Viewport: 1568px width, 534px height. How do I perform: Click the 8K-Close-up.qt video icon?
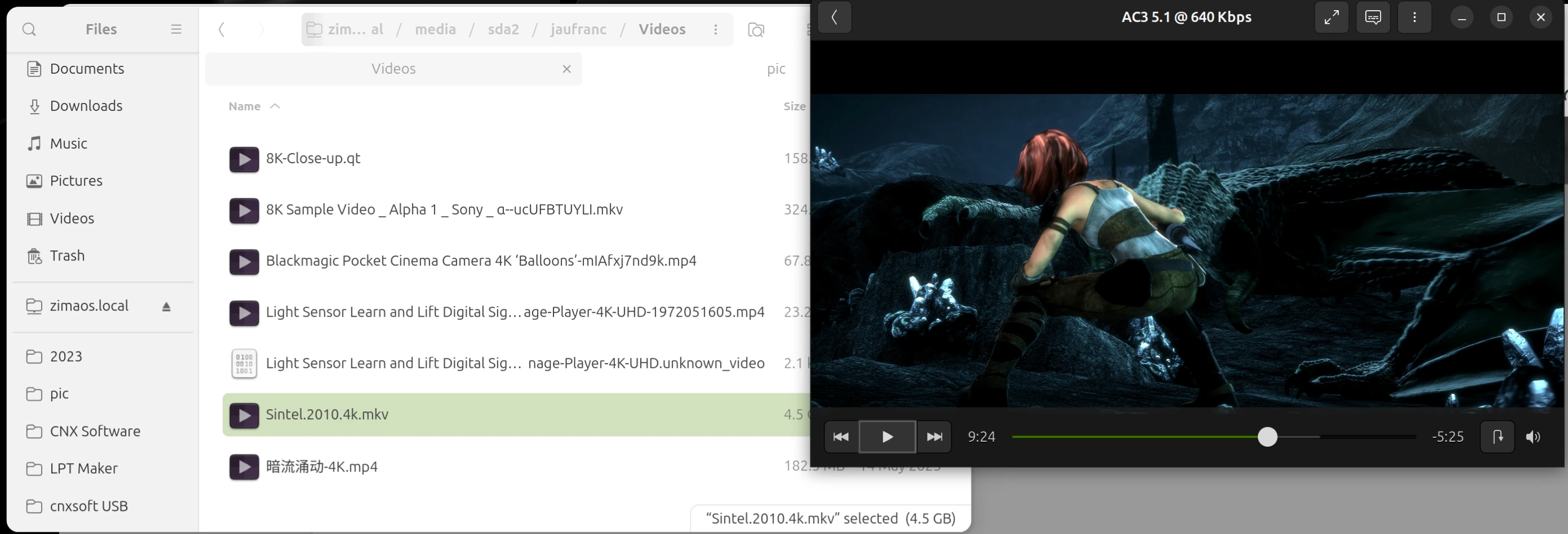pos(244,159)
